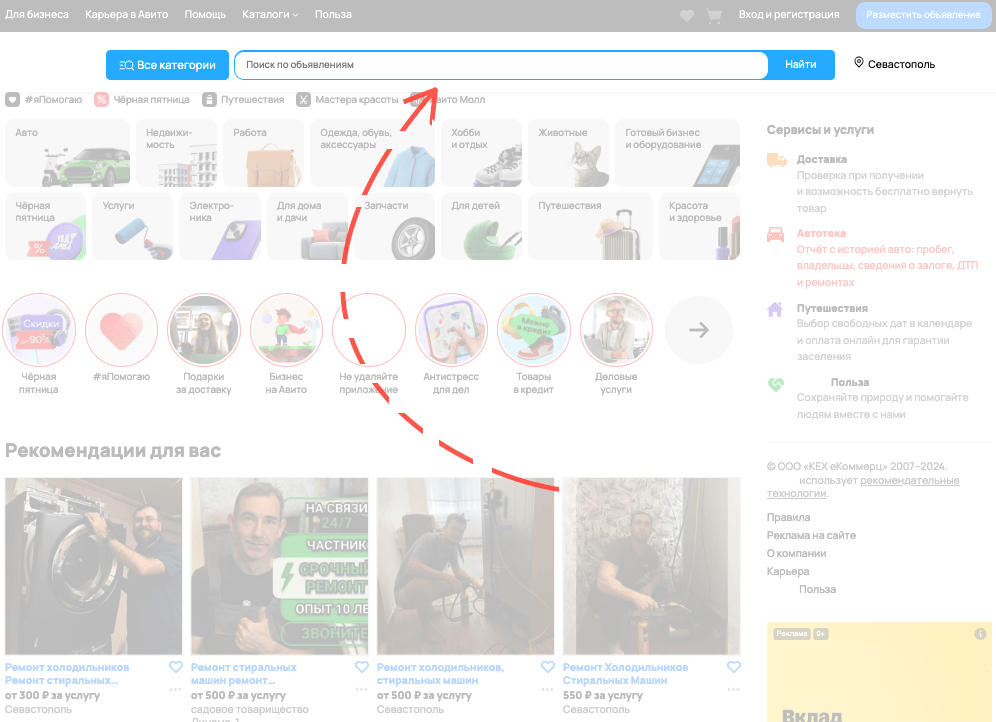996x722 pixels.
Task: Open the Работа category tile
Action: point(264,153)
